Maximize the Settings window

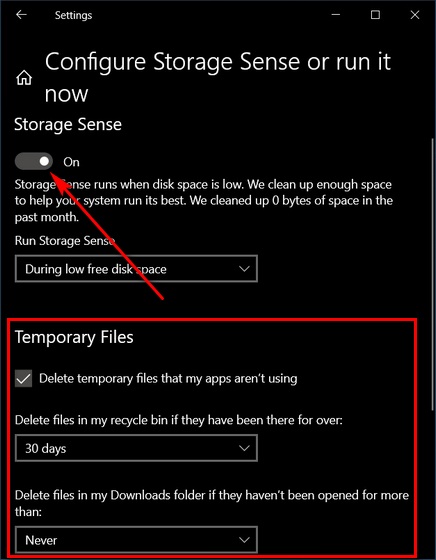375,15
